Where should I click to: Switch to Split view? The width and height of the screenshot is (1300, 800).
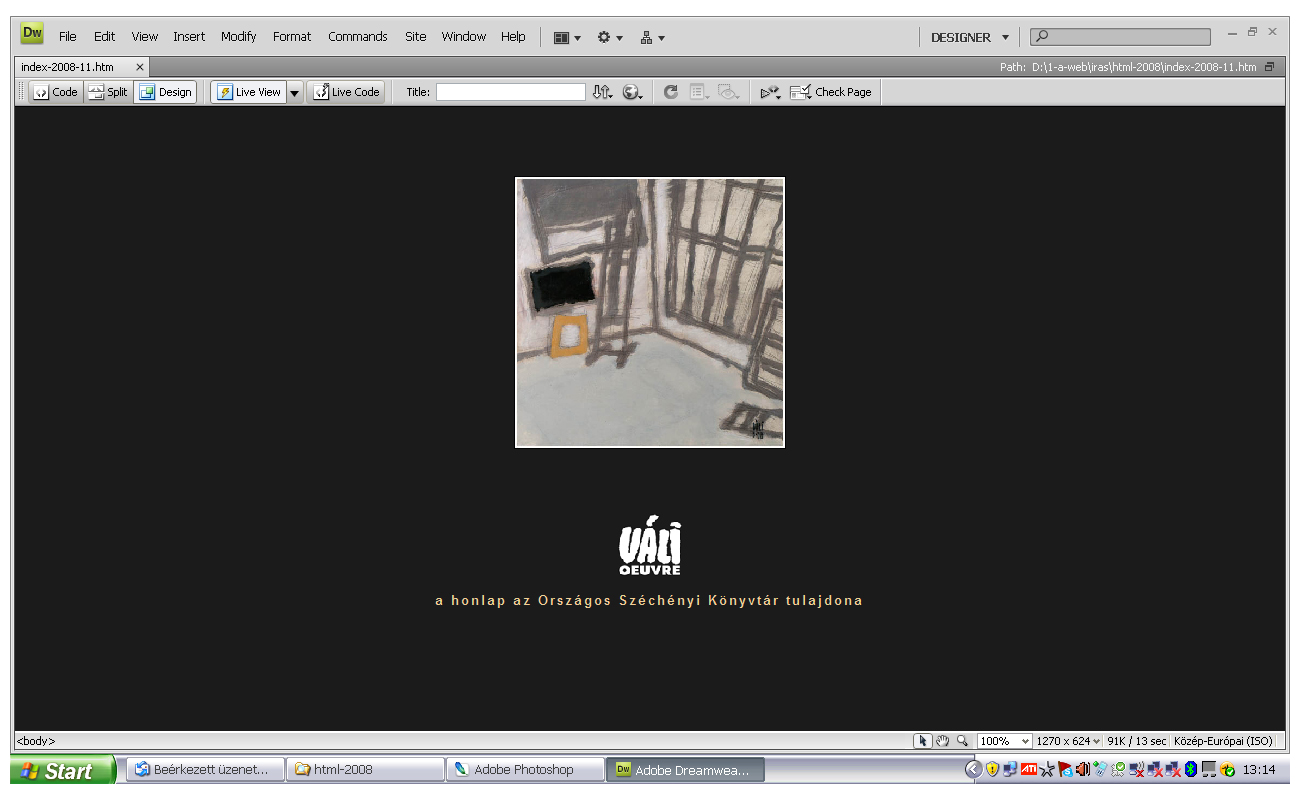click(x=108, y=92)
